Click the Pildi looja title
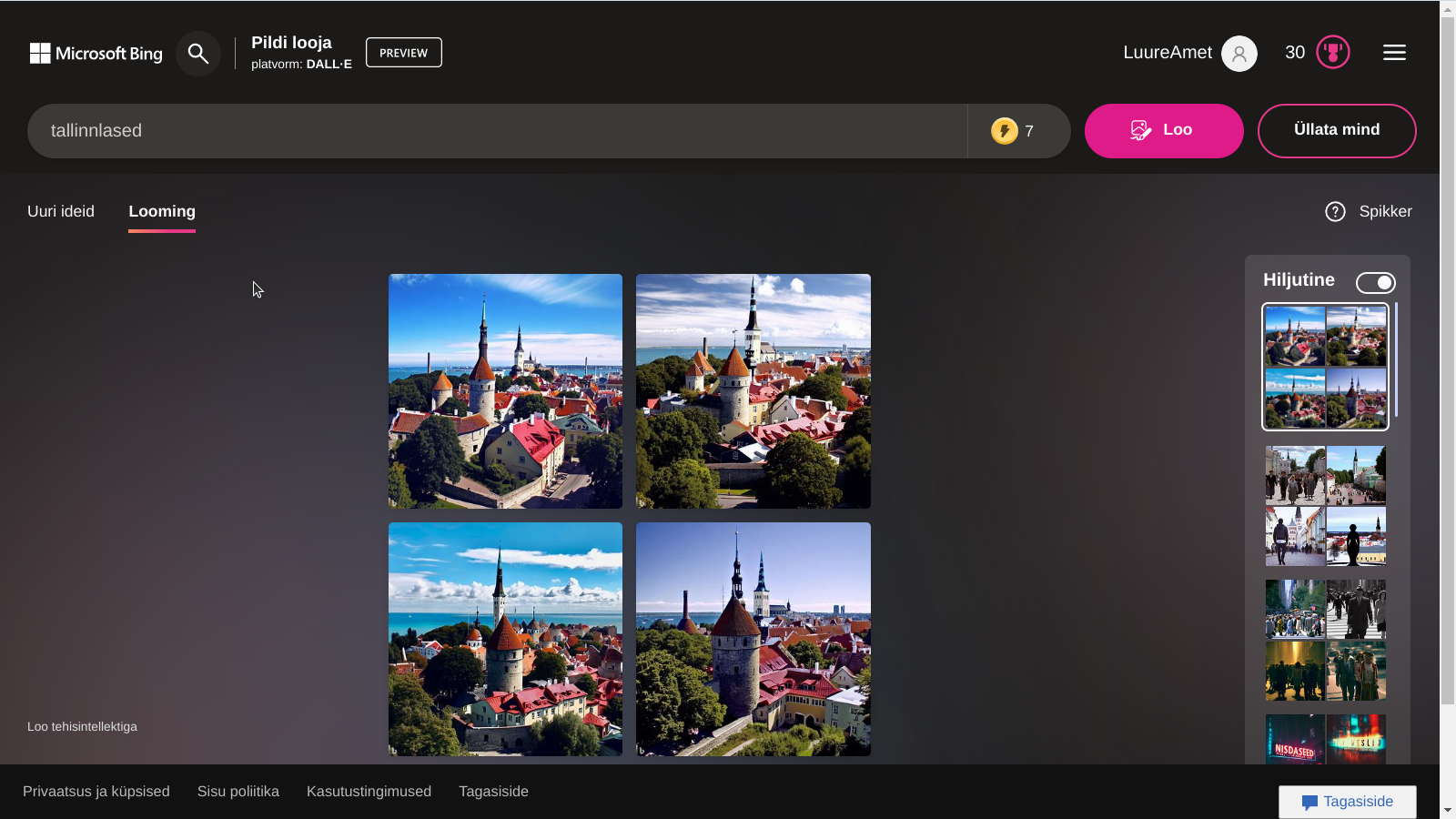The height and width of the screenshot is (819, 1456). [291, 43]
